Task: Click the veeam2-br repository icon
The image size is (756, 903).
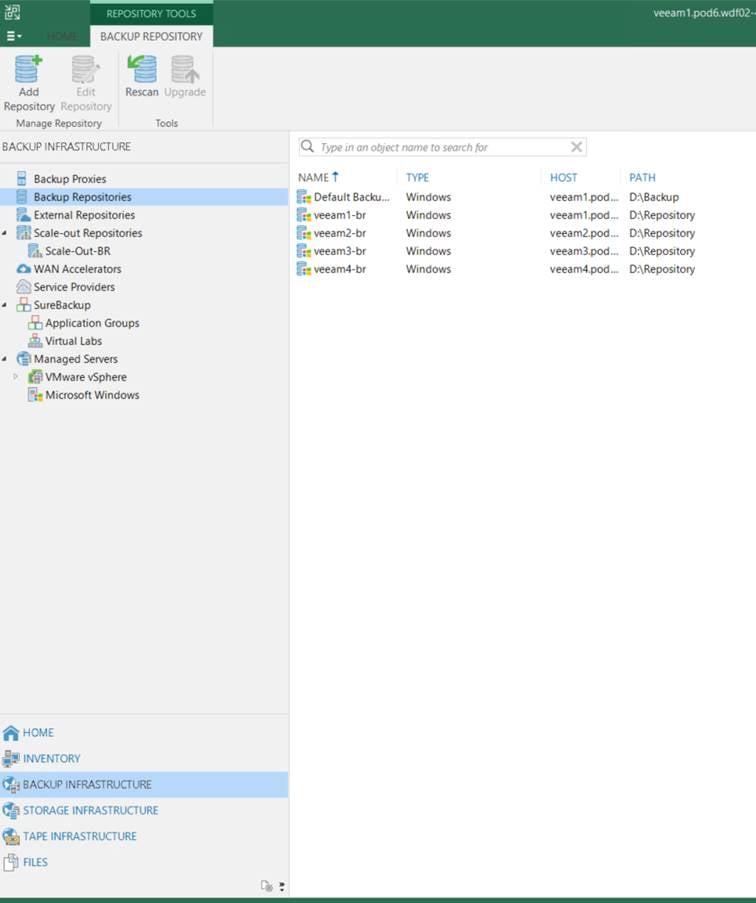Action: tap(303, 233)
